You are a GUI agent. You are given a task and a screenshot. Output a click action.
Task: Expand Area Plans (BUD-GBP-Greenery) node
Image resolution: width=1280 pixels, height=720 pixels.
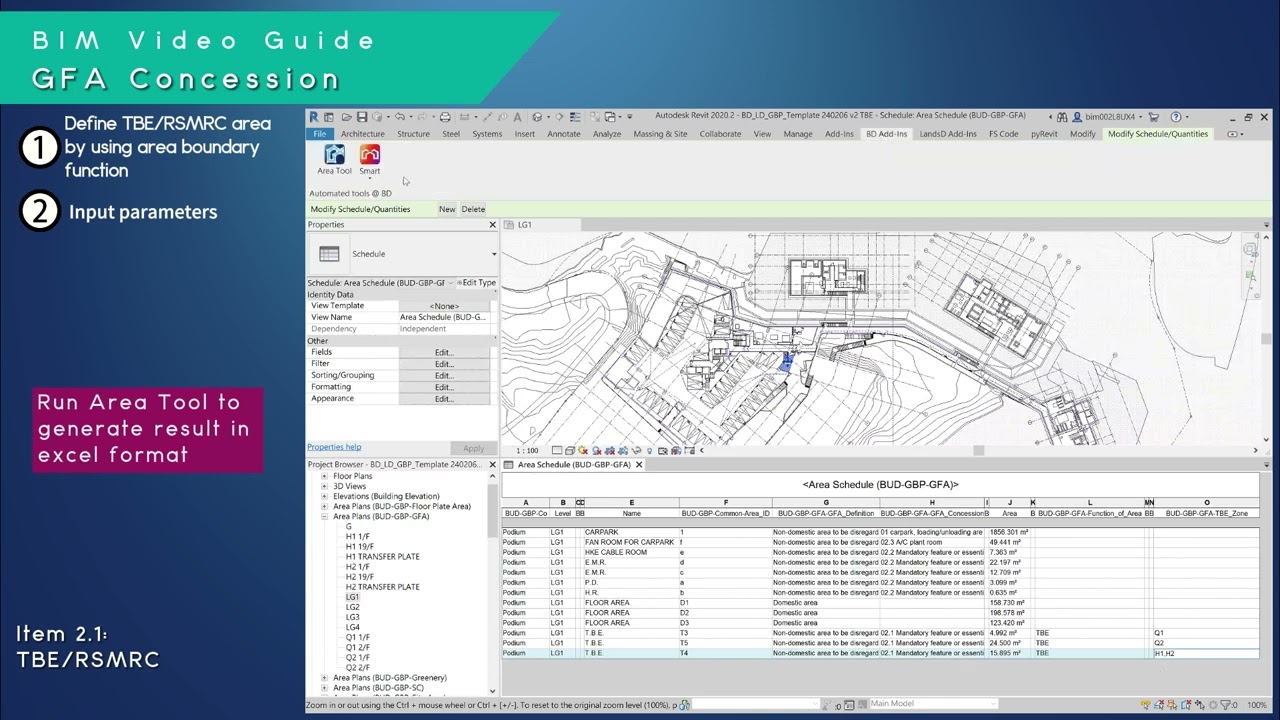pos(324,678)
